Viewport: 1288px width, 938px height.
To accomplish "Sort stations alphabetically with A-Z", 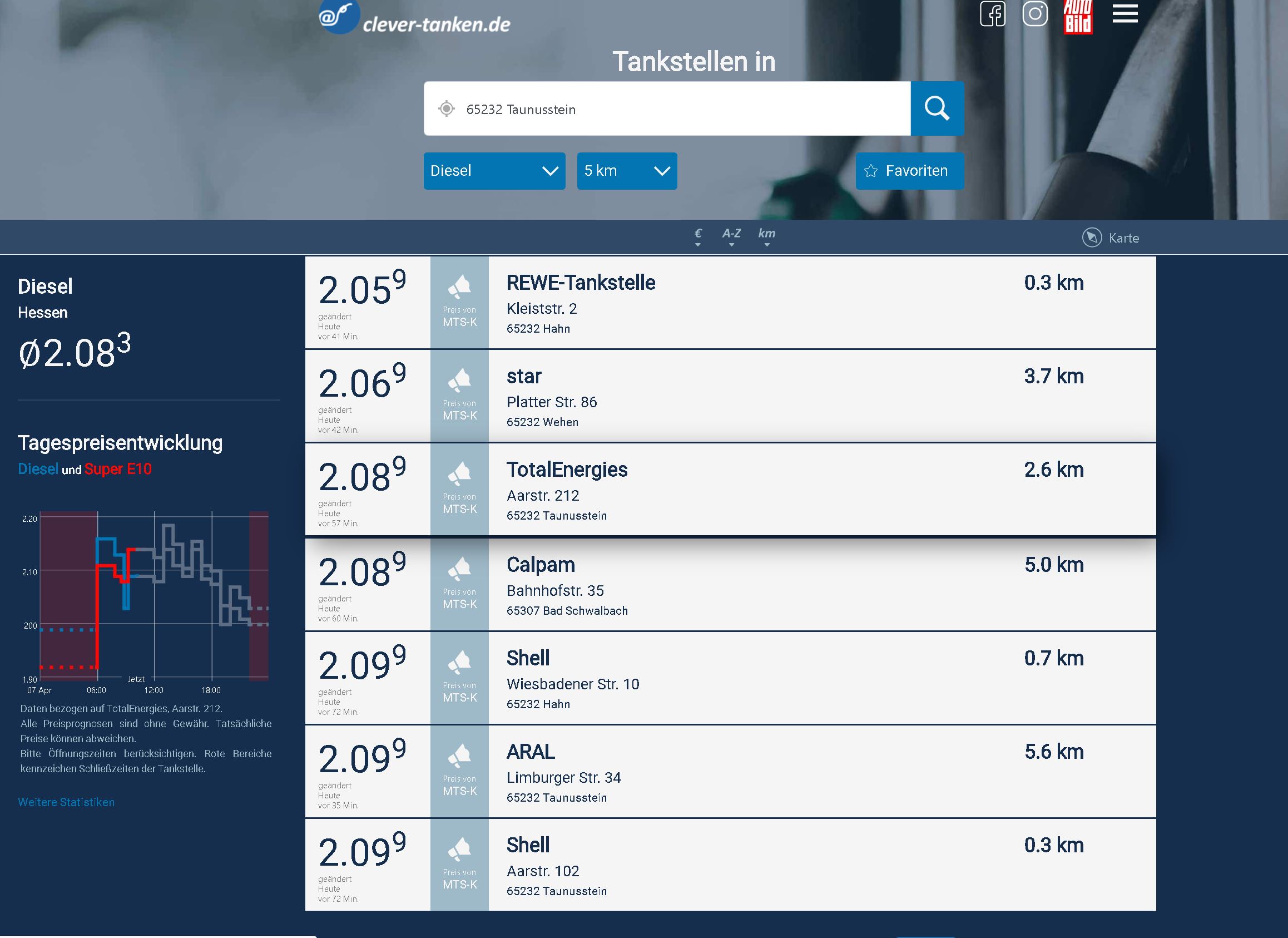I will point(731,236).
